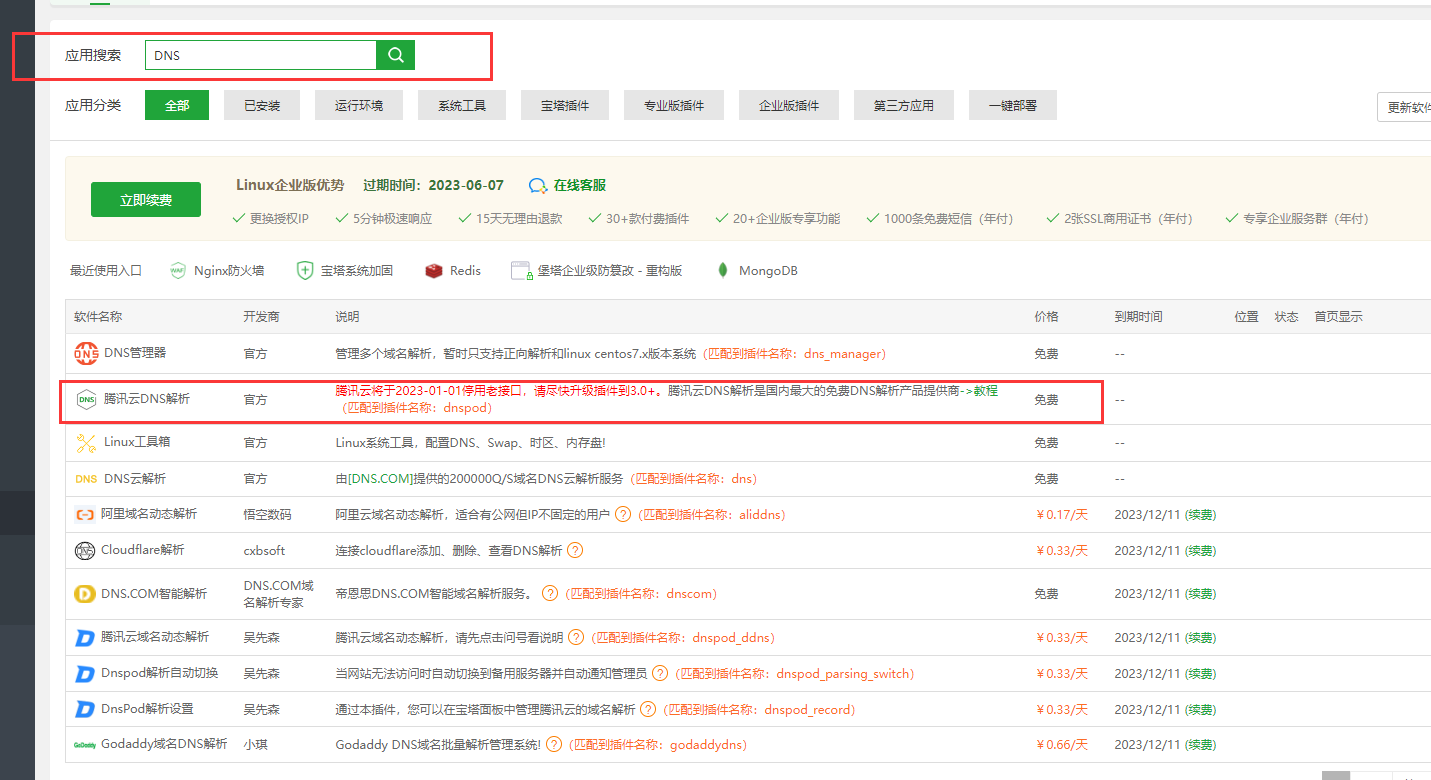Click the ￥0.66/天 price text
This screenshot has width=1431, height=780.
1061,745
